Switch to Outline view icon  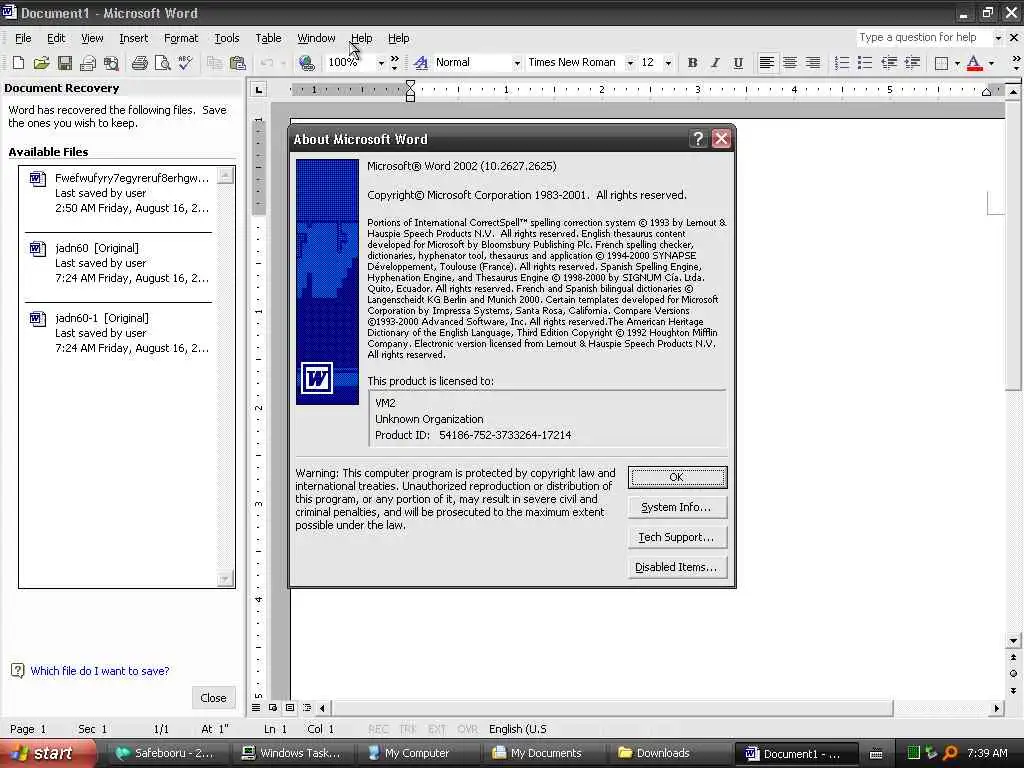pos(307,707)
